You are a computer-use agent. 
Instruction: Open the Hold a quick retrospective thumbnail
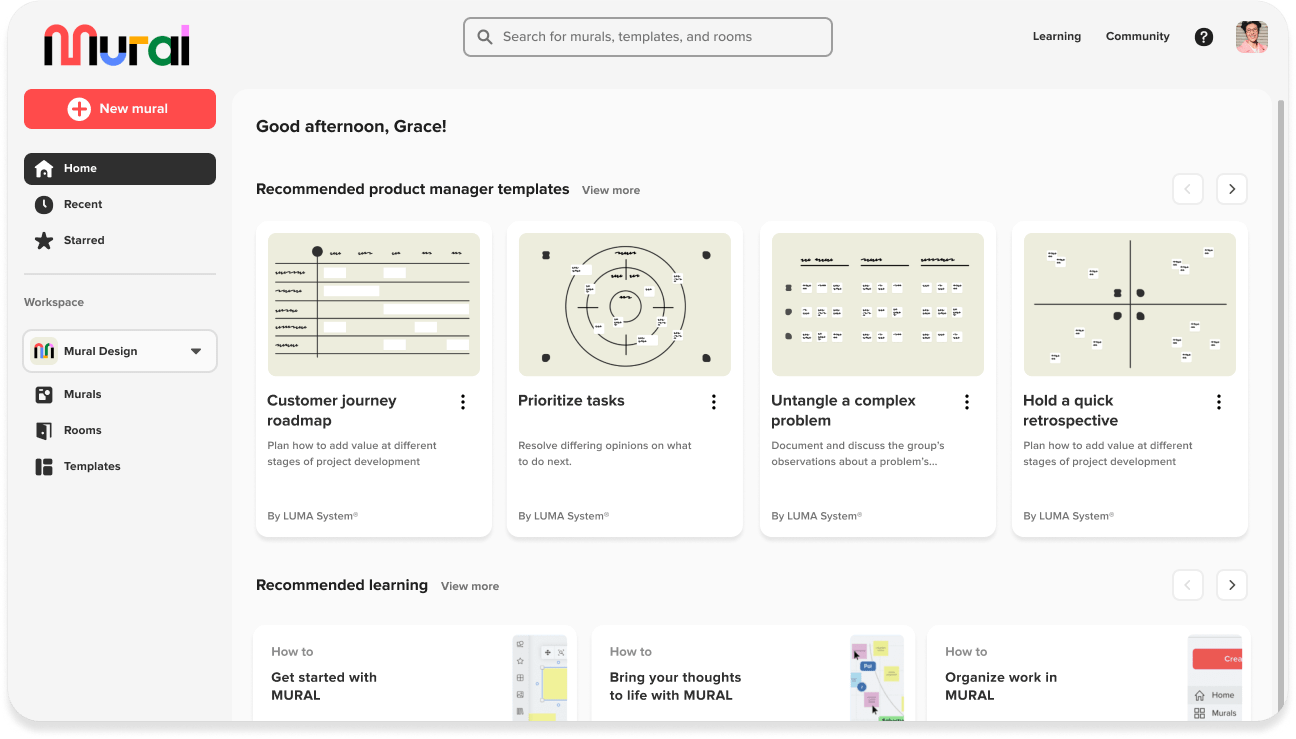(1130, 305)
